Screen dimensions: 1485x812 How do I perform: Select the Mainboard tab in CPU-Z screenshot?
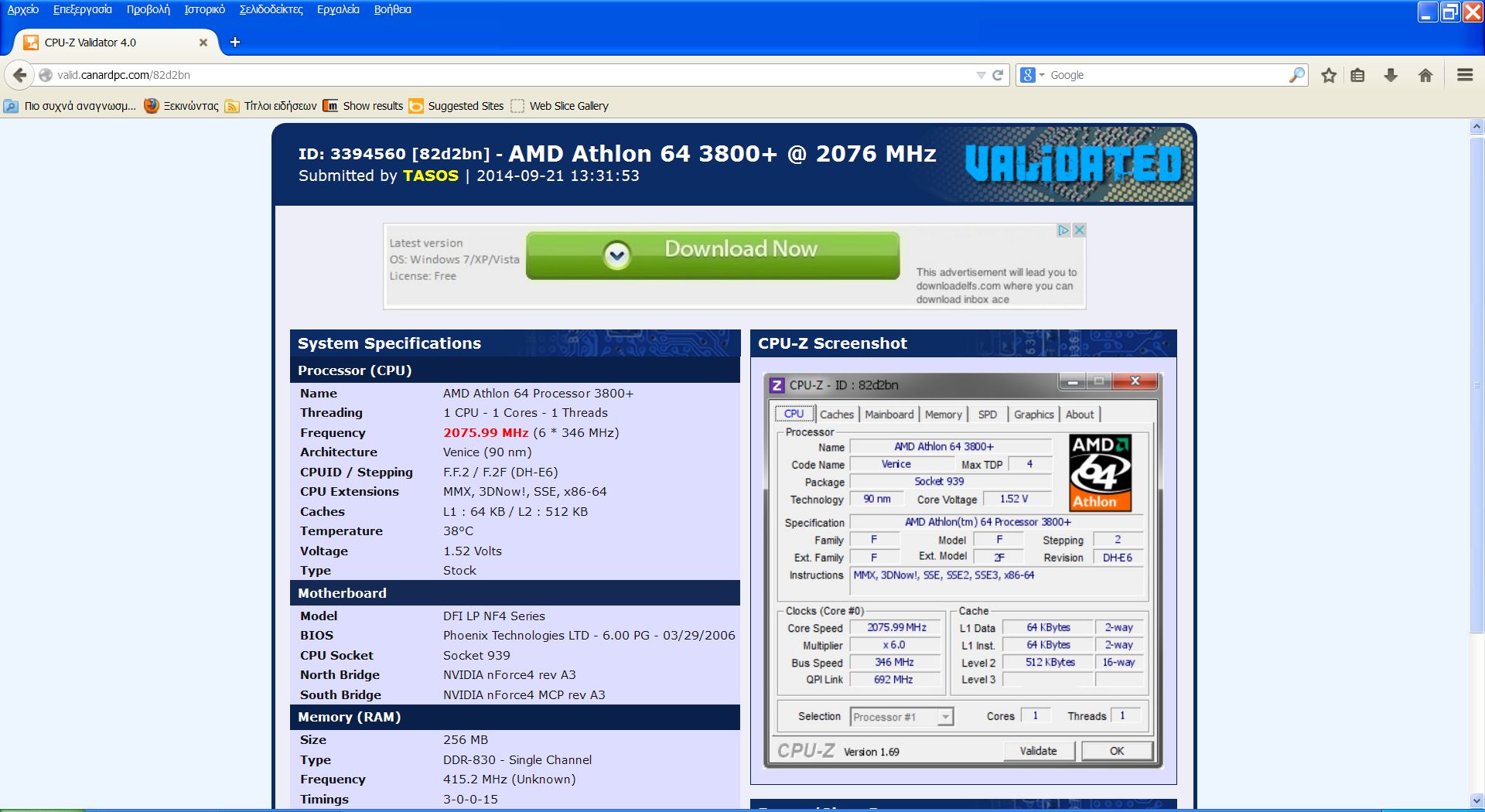click(x=889, y=415)
